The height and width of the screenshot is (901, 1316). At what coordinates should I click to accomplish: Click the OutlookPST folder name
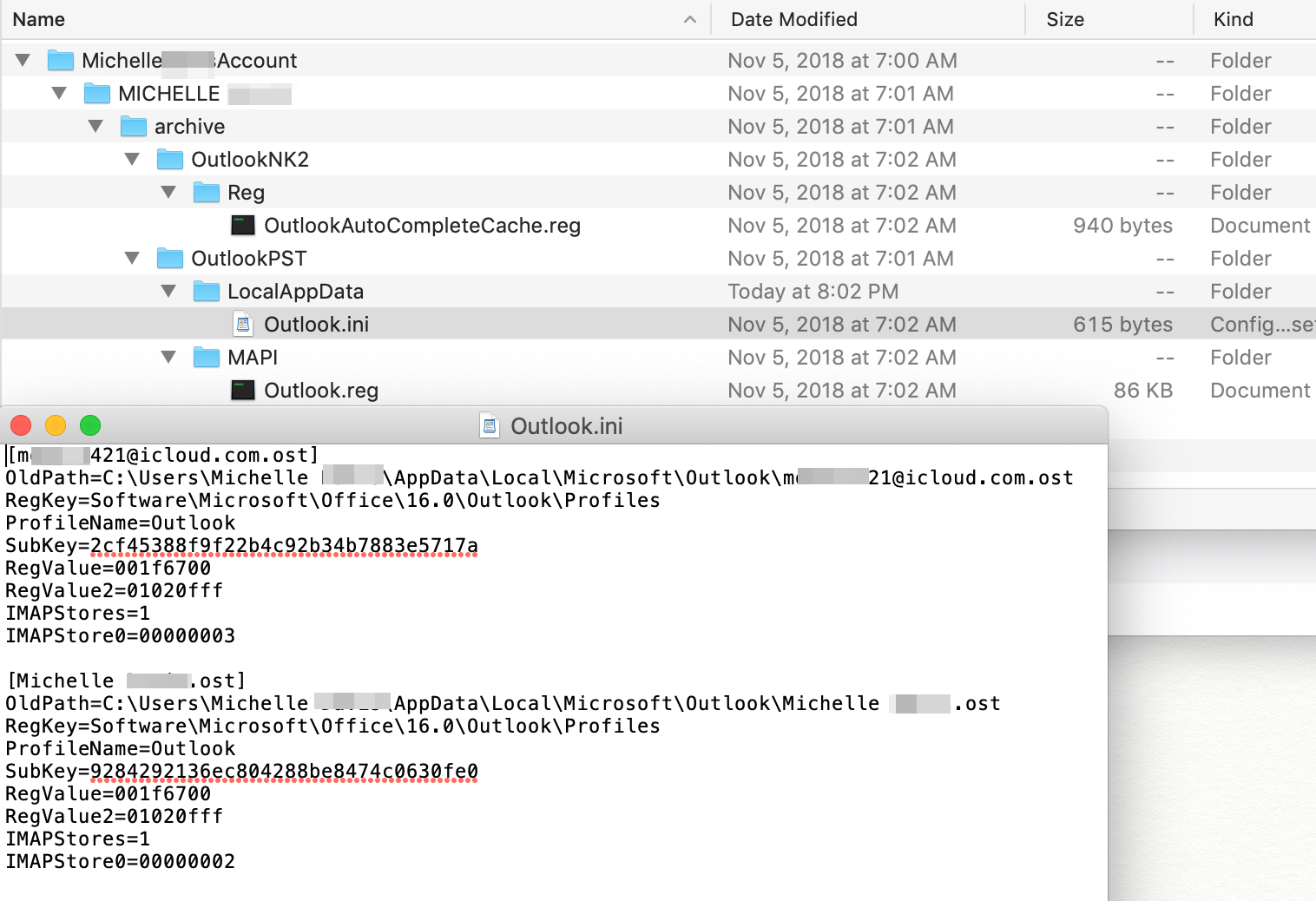click(x=248, y=258)
